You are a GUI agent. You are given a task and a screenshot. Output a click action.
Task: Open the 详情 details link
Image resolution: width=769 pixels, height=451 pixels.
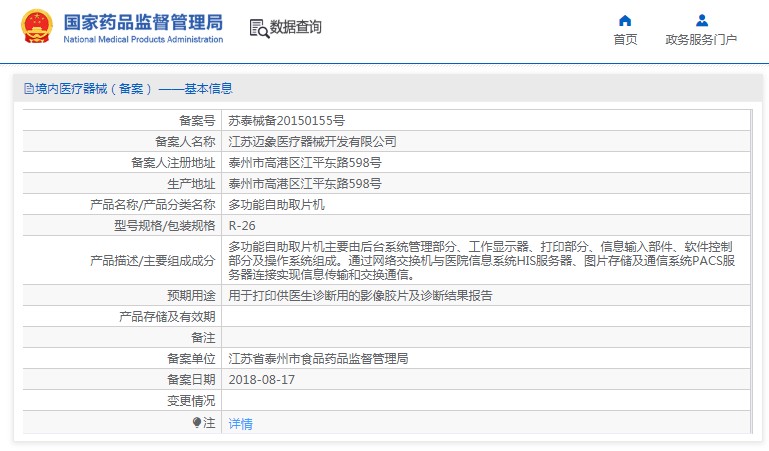click(240, 424)
